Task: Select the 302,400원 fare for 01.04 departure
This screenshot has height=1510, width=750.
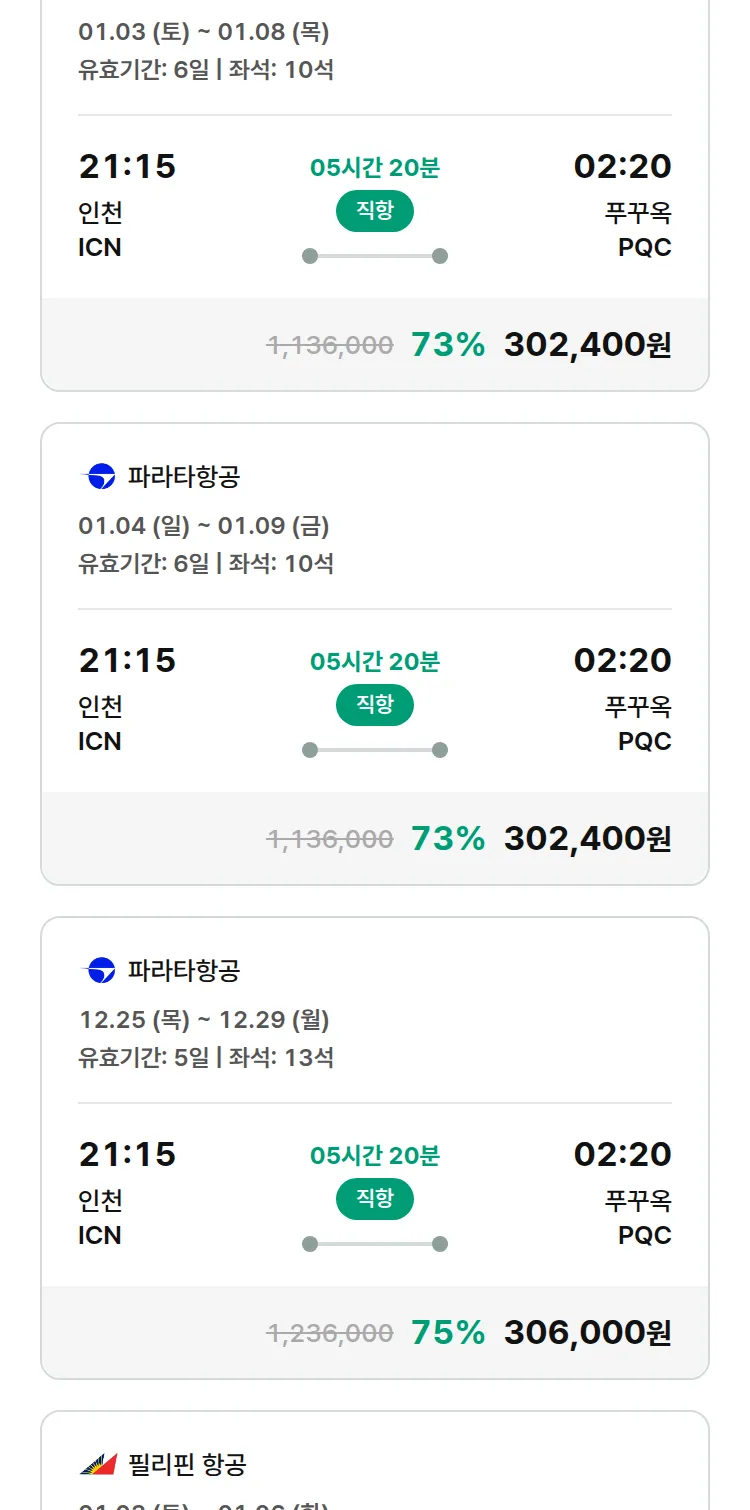Action: [587, 839]
